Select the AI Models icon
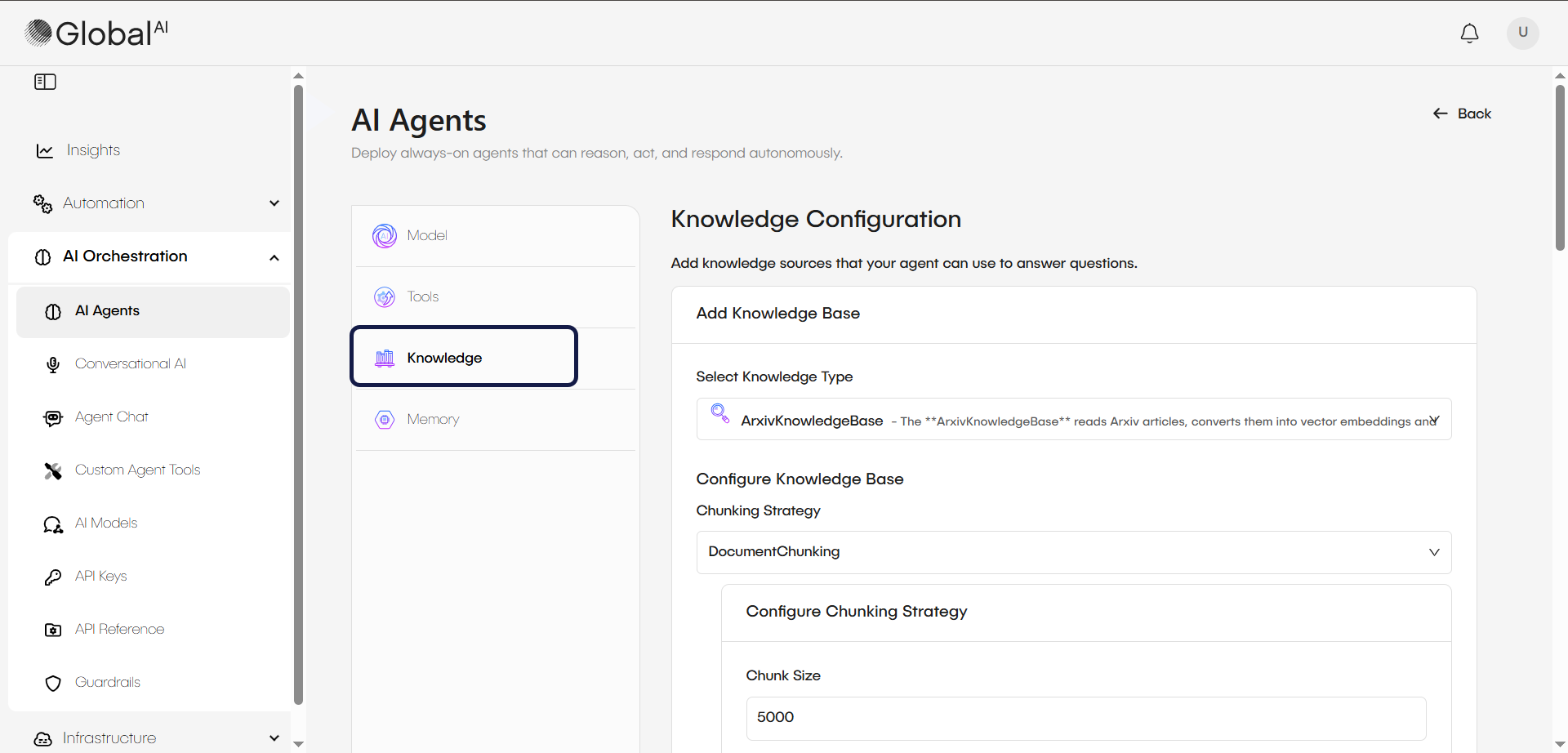Viewport: 1568px width, 753px height. tap(52, 524)
